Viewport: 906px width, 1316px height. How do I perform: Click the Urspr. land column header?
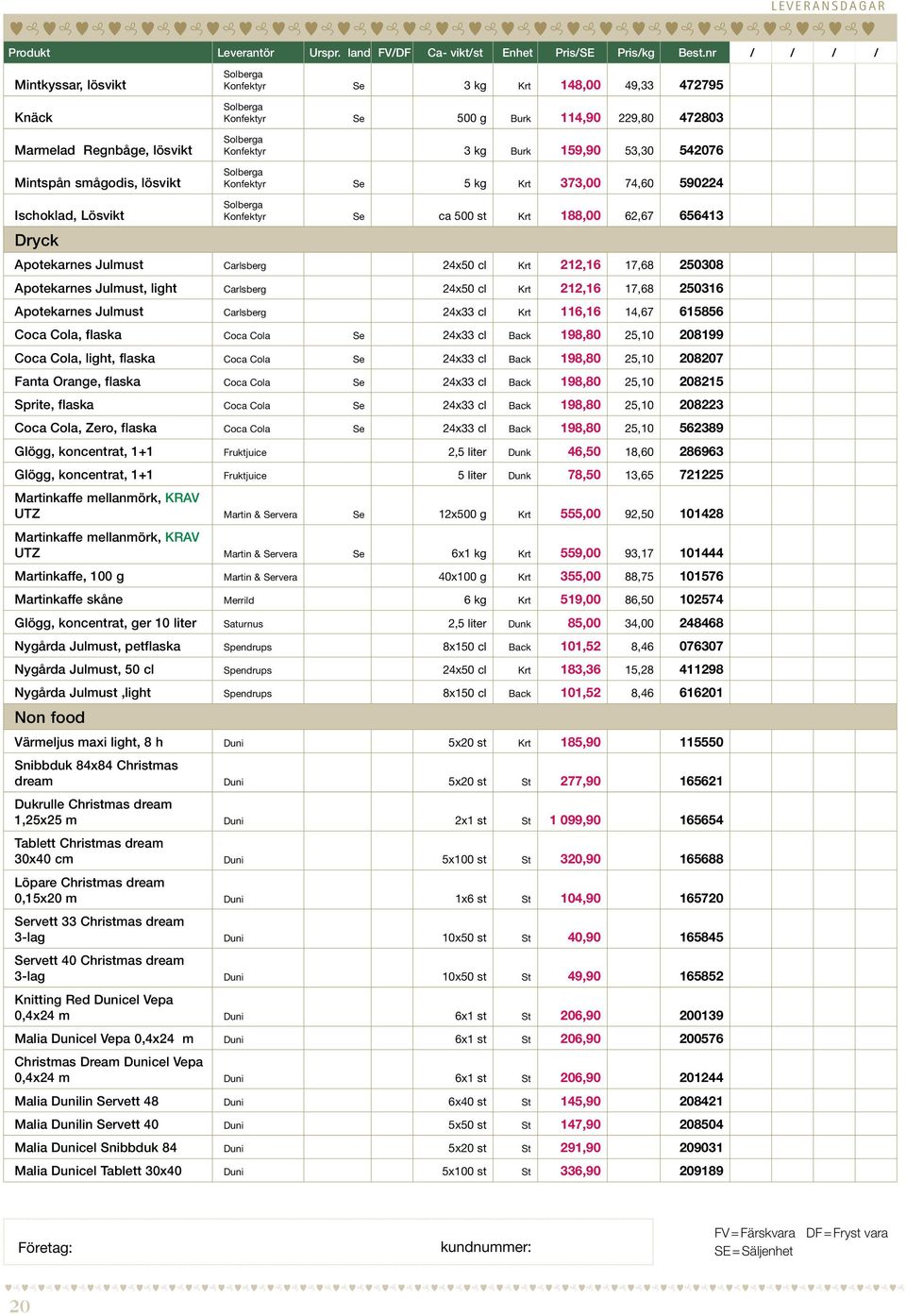click(x=340, y=53)
